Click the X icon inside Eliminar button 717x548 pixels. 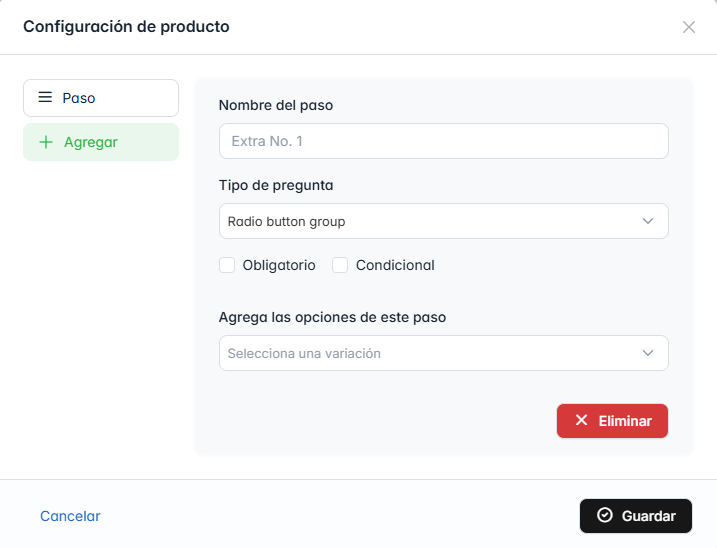(x=581, y=421)
